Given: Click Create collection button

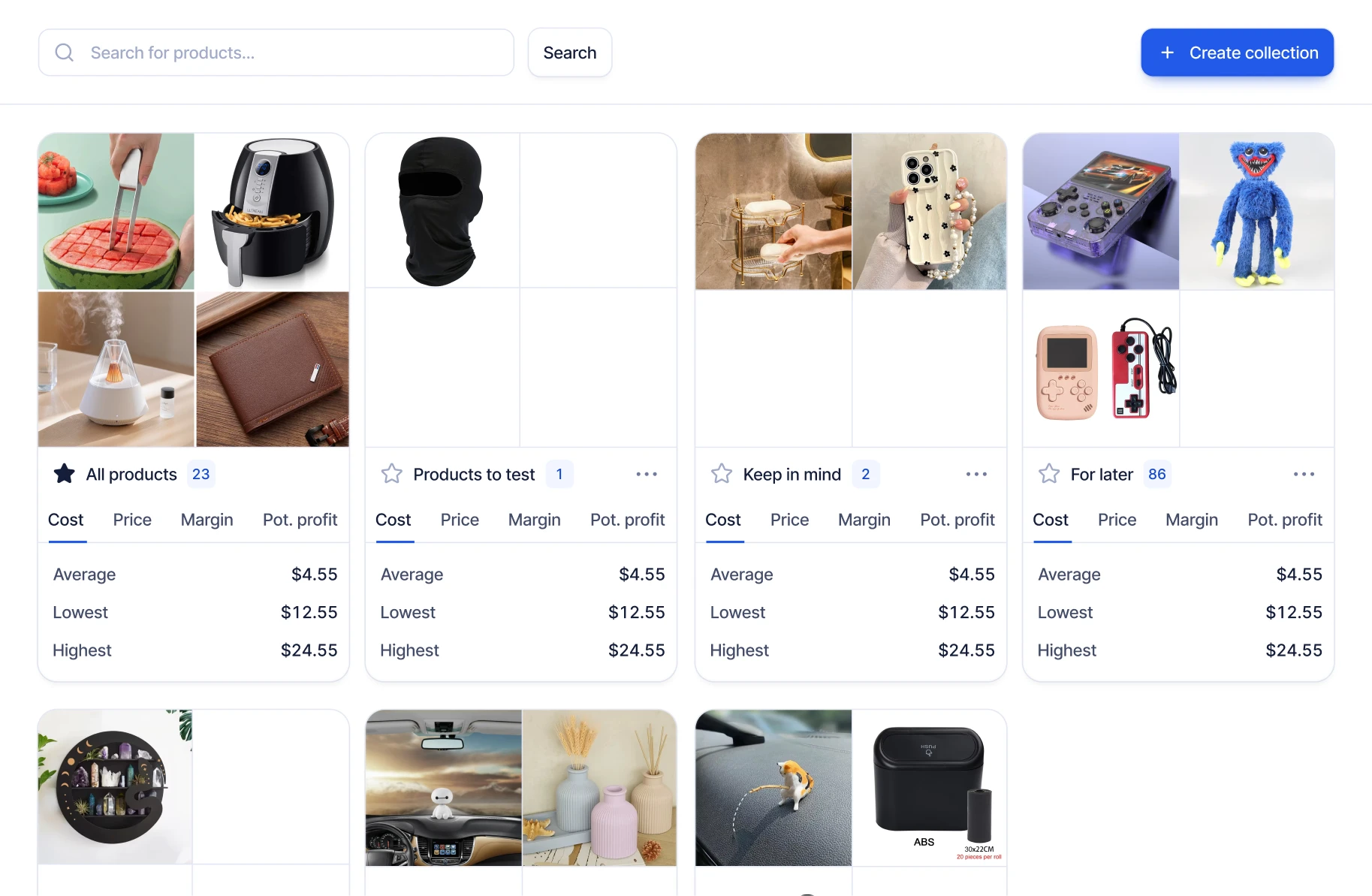Looking at the screenshot, I should [x=1237, y=53].
